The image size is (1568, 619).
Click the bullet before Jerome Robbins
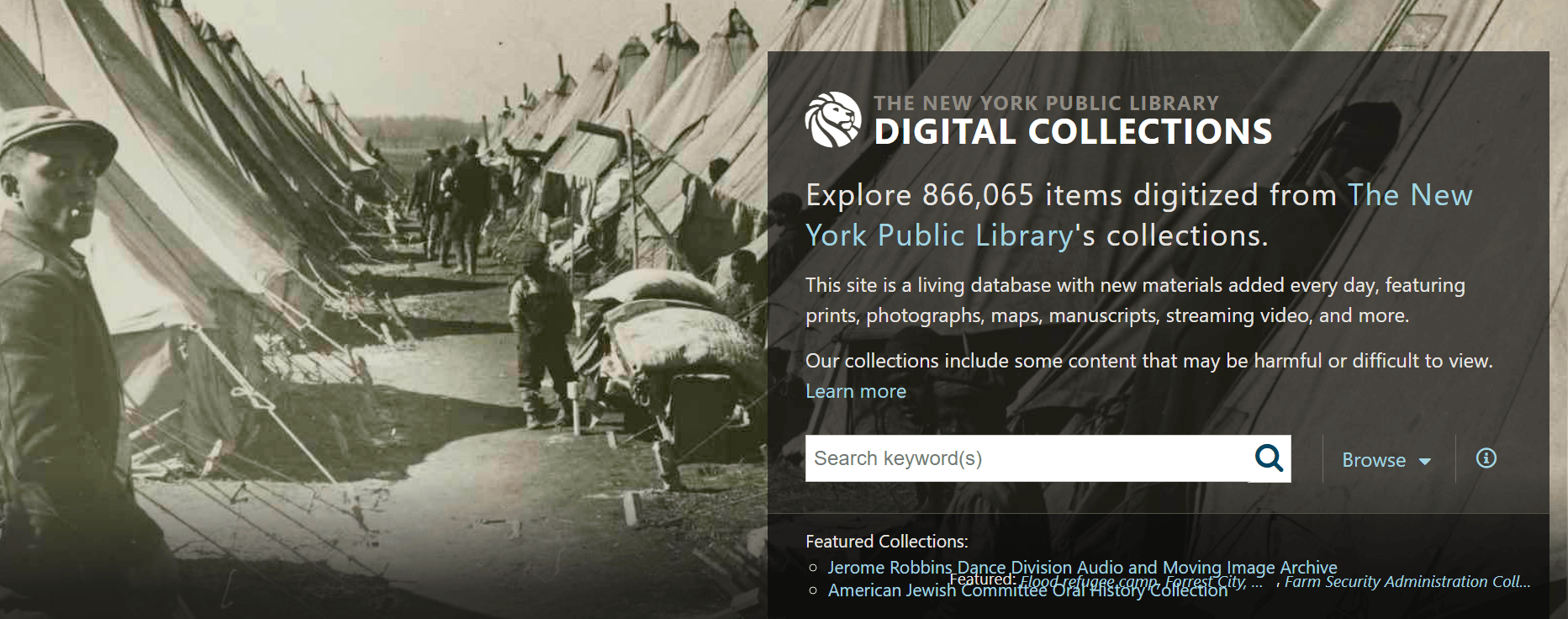coord(813,569)
